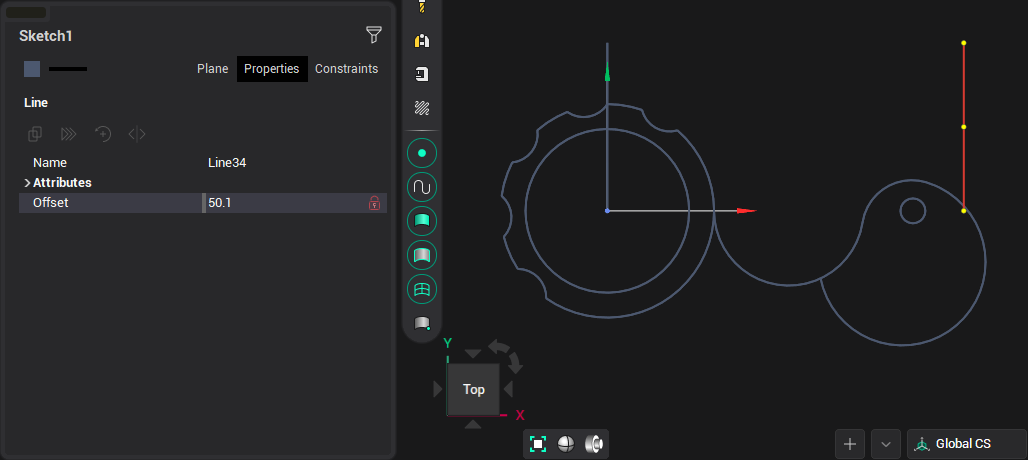Click the fit-to-view icon in bottom toolbar

pos(538,444)
